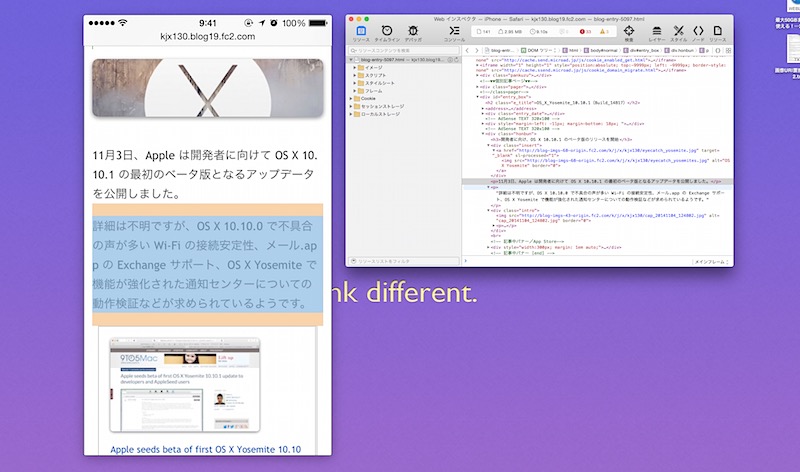Collapse the div id="entry_box" node
This screenshot has width=800, height=472.
(x=478, y=97)
